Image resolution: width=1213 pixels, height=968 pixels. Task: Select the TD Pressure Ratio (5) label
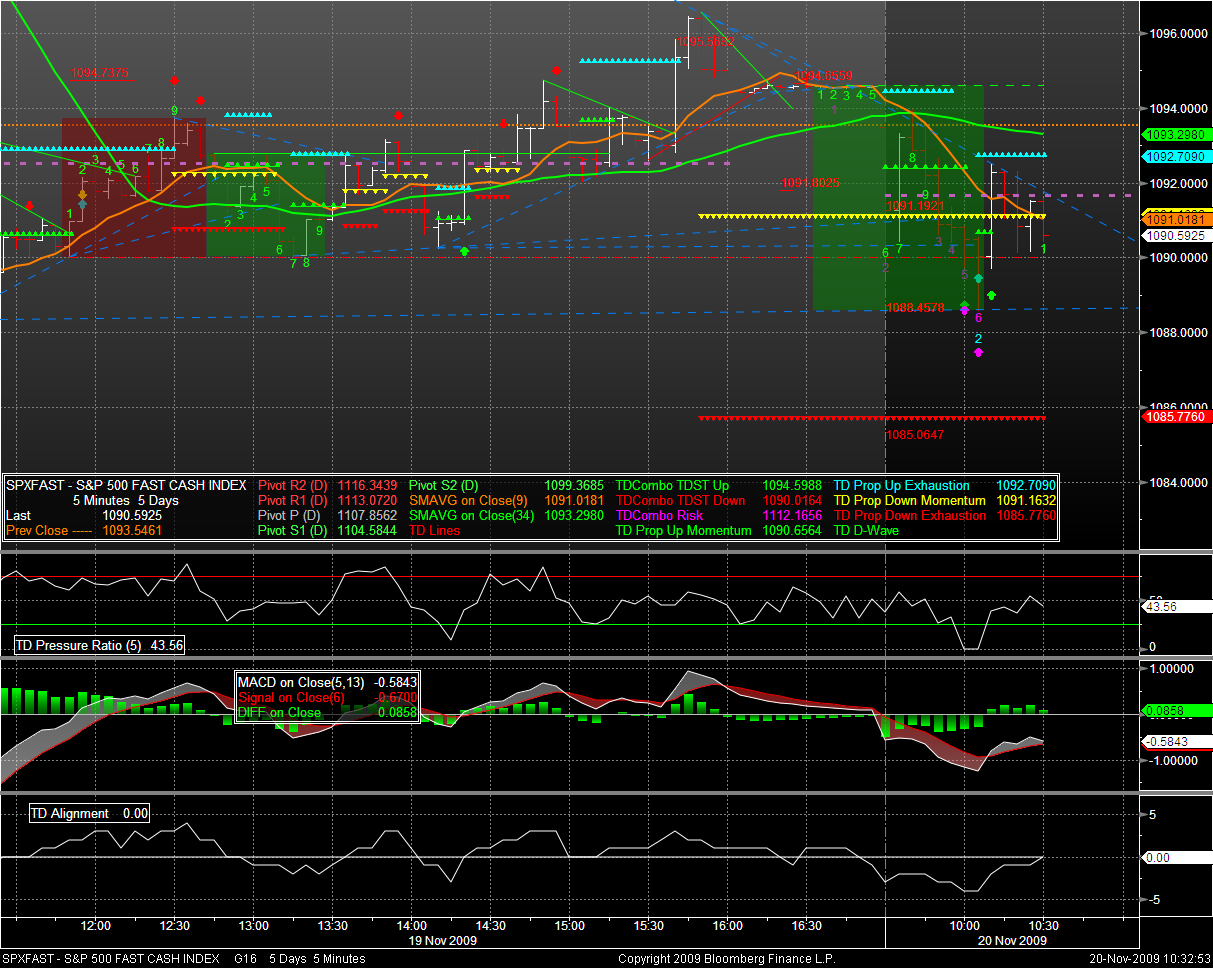point(98,646)
